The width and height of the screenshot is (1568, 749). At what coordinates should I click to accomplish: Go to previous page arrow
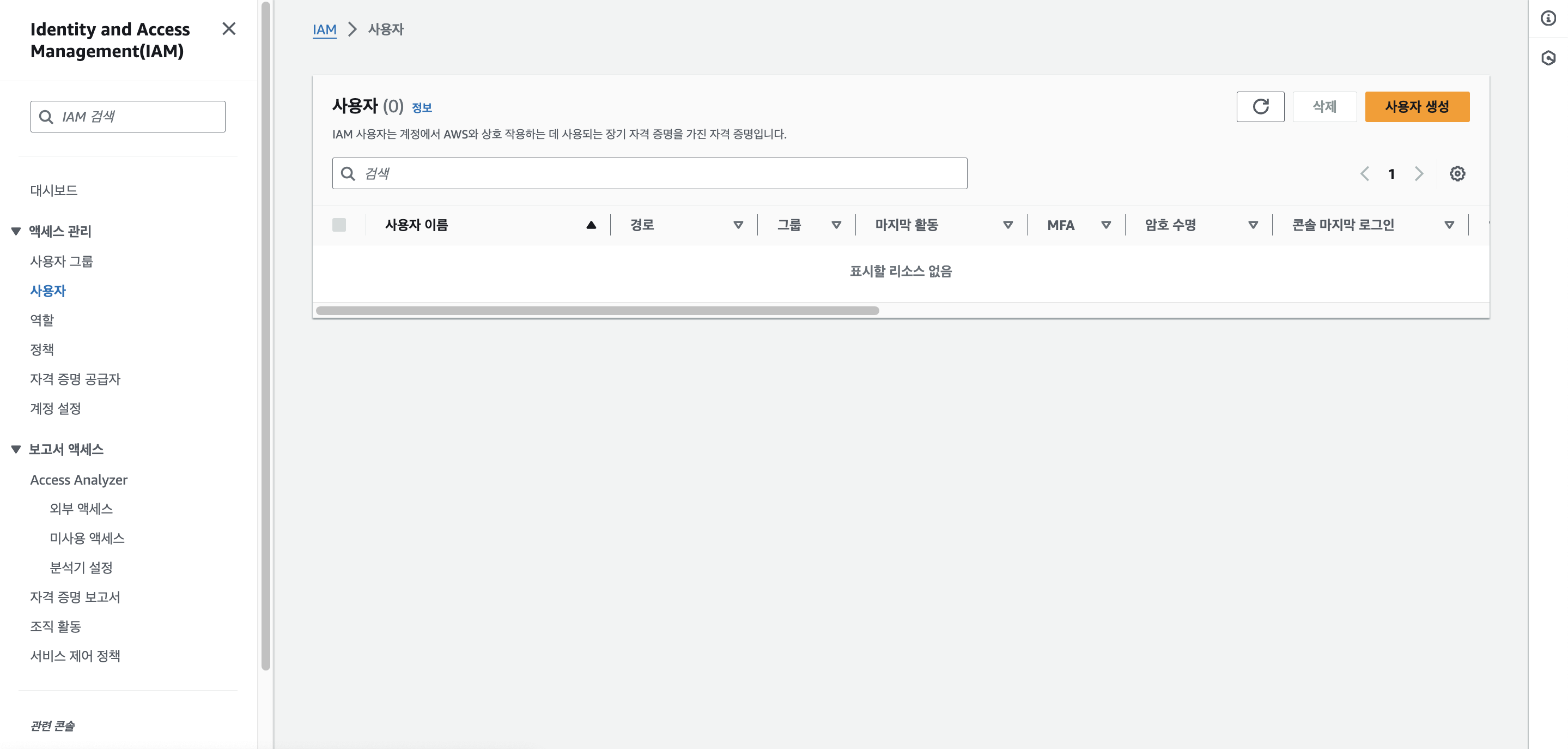point(1365,173)
